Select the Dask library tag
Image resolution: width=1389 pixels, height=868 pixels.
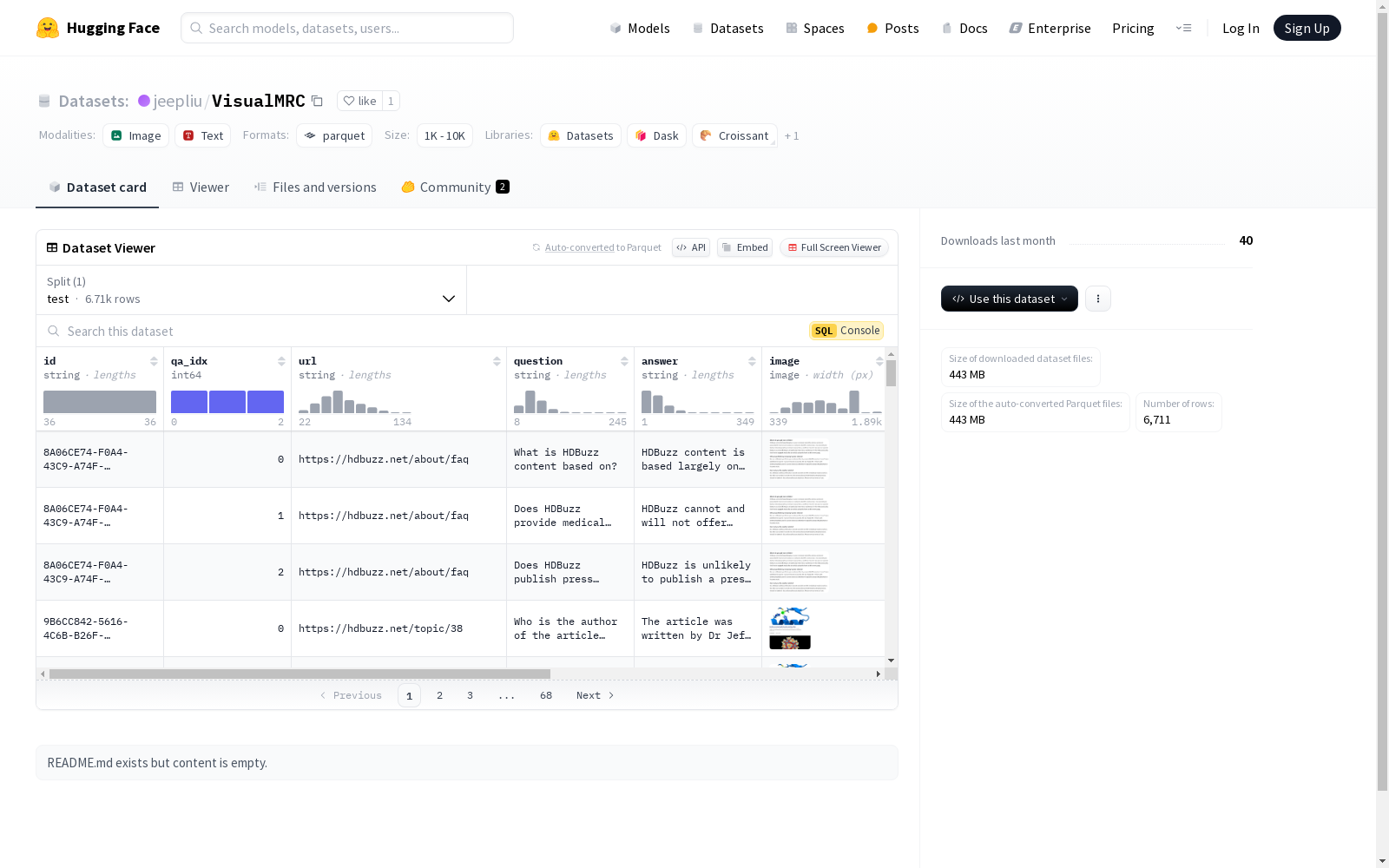[x=657, y=135]
